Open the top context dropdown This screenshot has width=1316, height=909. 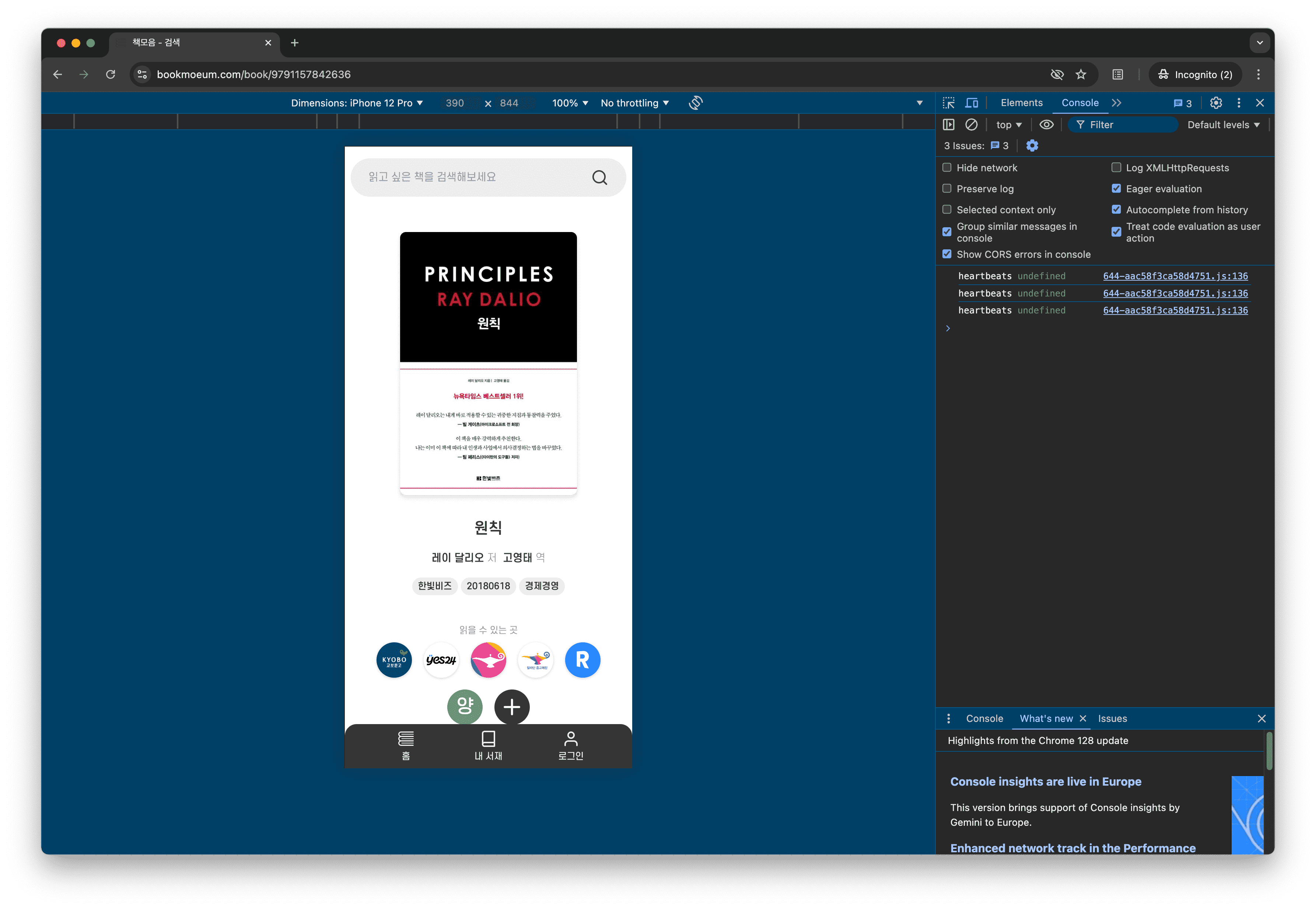pos(1009,125)
